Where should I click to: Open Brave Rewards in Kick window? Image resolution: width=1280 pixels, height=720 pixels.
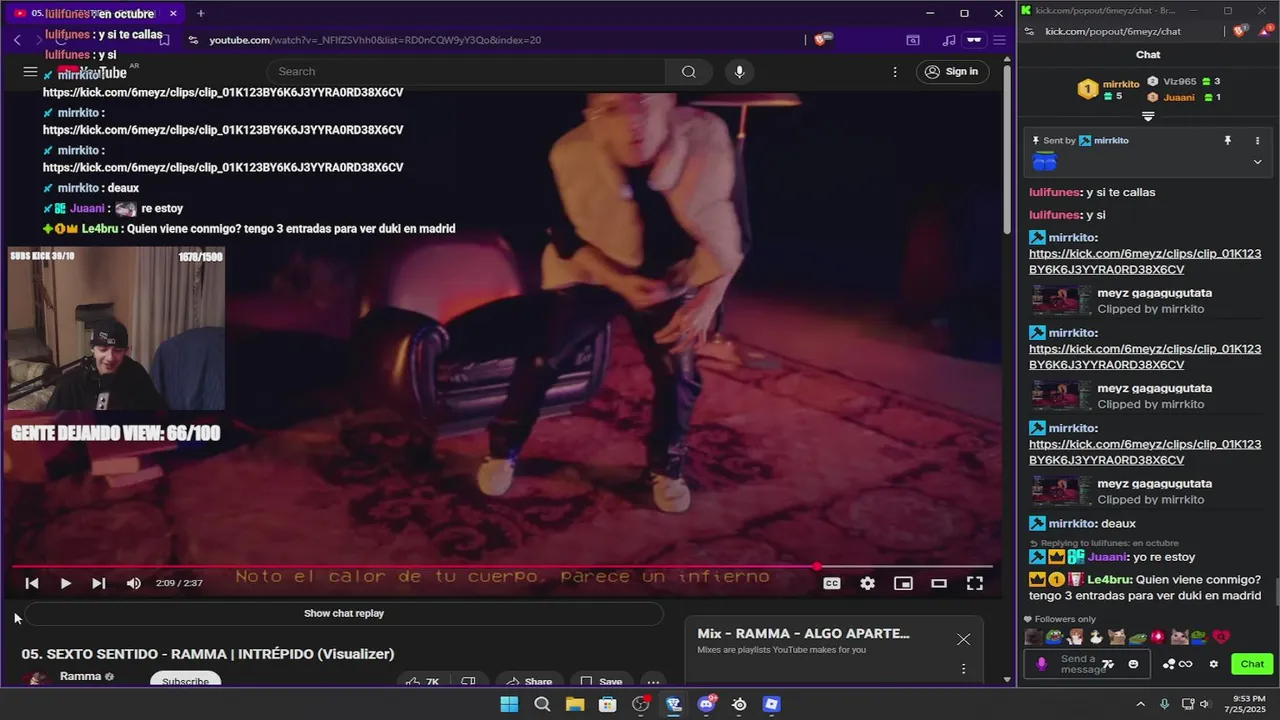pyautogui.click(x=1266, y=31)
